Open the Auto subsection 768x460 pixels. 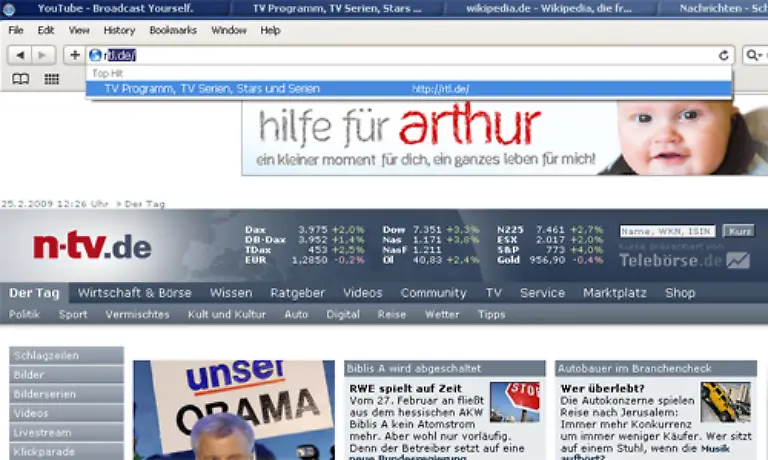296,315
